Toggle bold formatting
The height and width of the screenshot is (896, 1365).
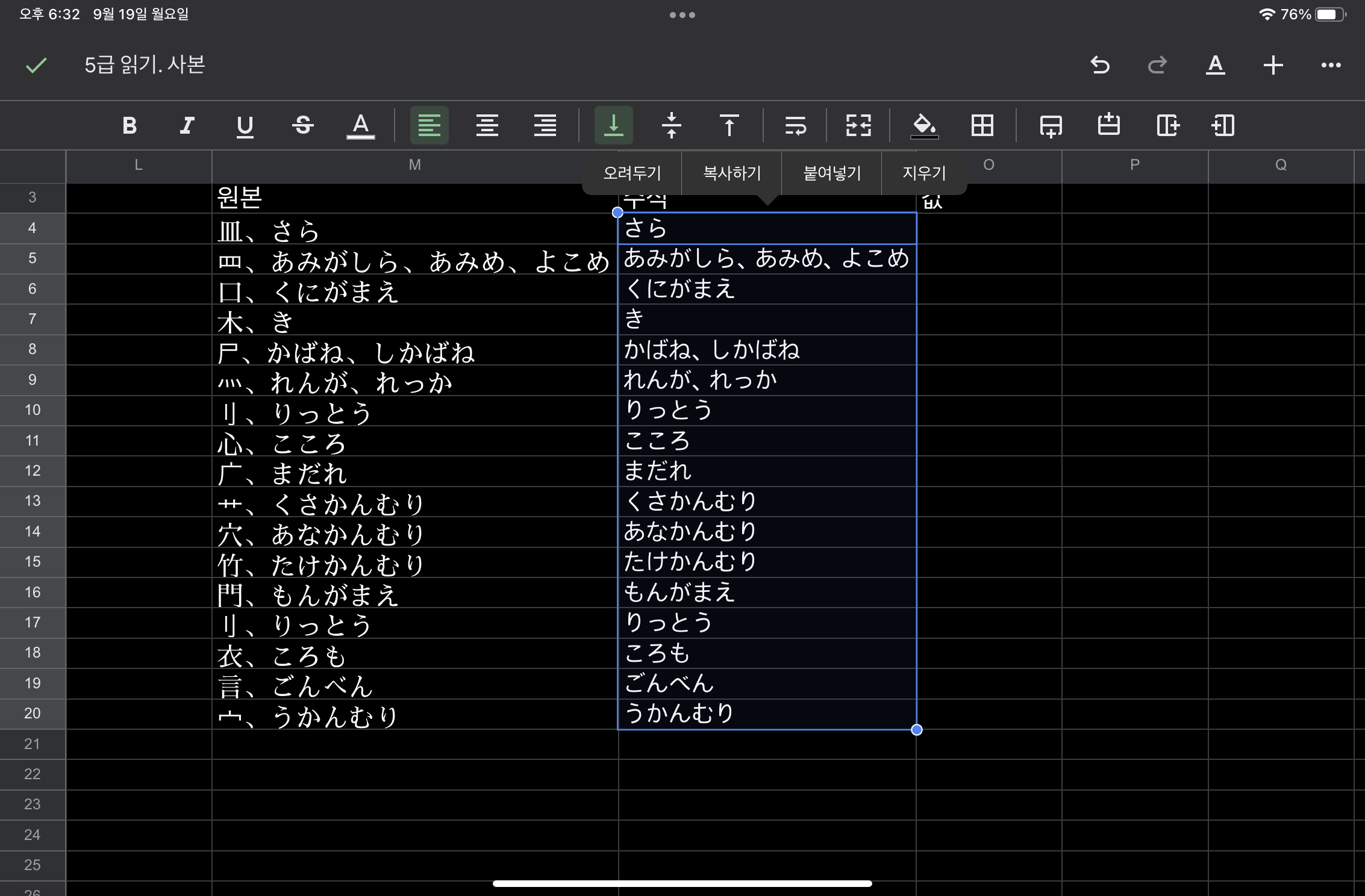click(x=129, y=125)
